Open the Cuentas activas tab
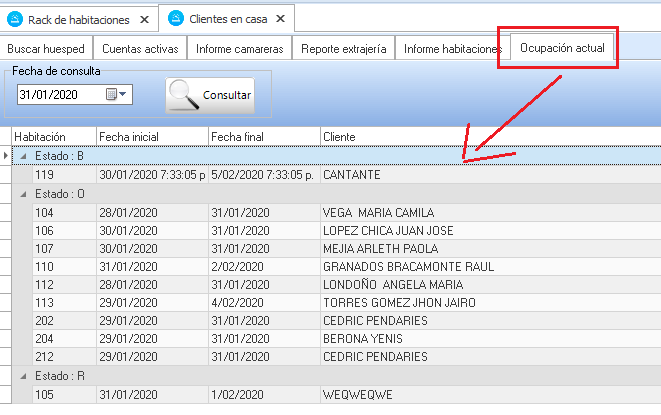 140,48
